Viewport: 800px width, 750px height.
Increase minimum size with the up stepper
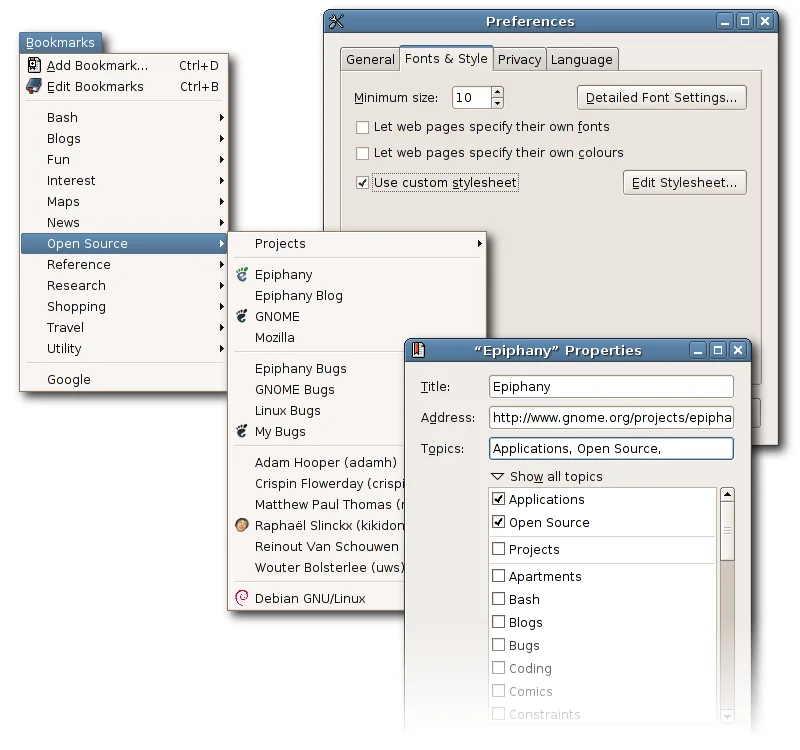499,92
